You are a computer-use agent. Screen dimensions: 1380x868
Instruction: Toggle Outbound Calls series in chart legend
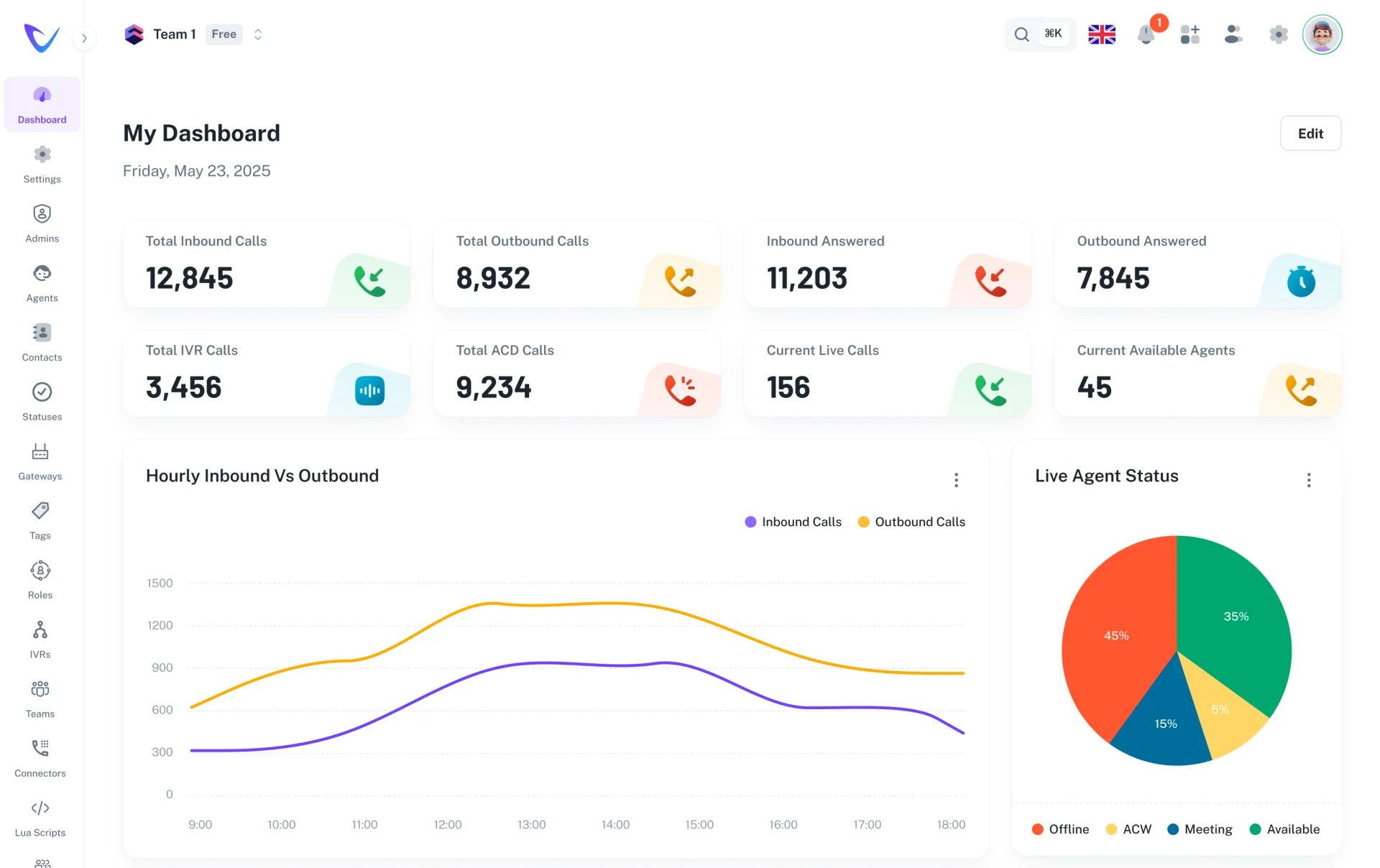[x=911, y=522]
